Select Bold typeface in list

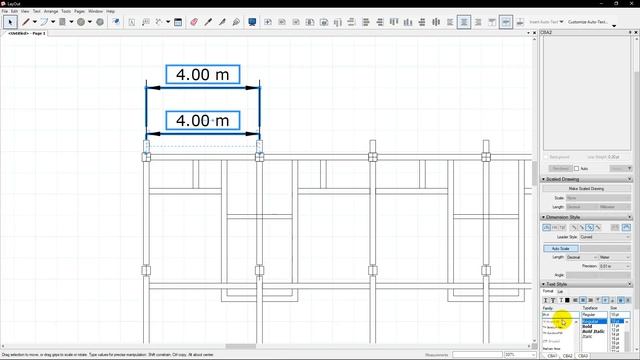pos(587,327)
